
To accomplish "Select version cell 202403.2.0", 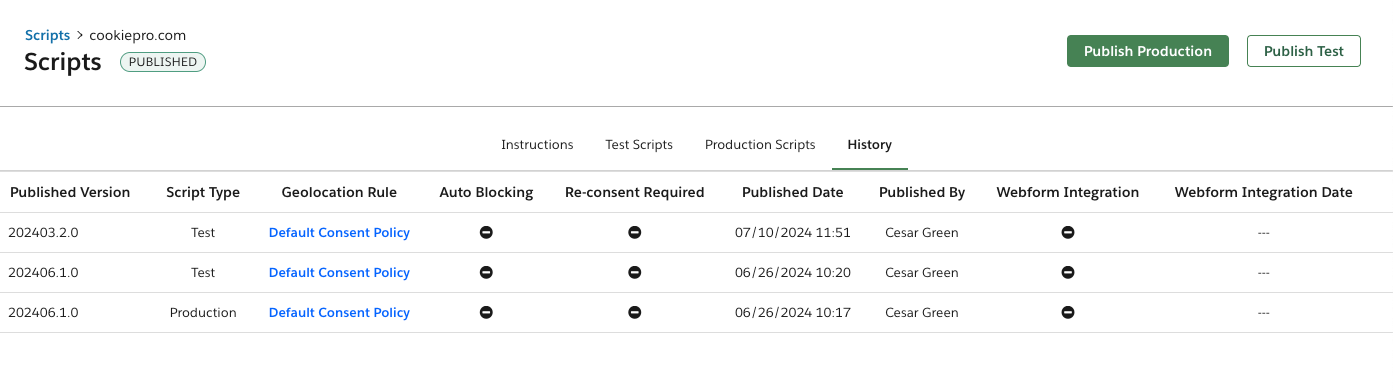I will (x=44, y=232).
